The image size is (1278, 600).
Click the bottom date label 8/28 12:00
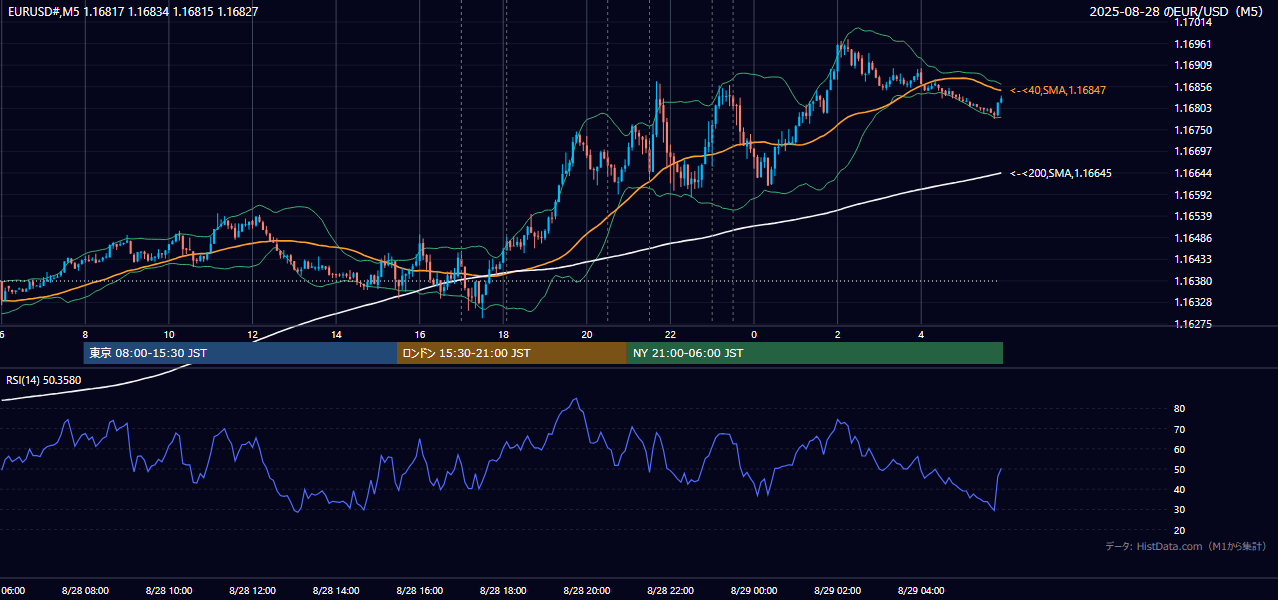click(252, 591)
